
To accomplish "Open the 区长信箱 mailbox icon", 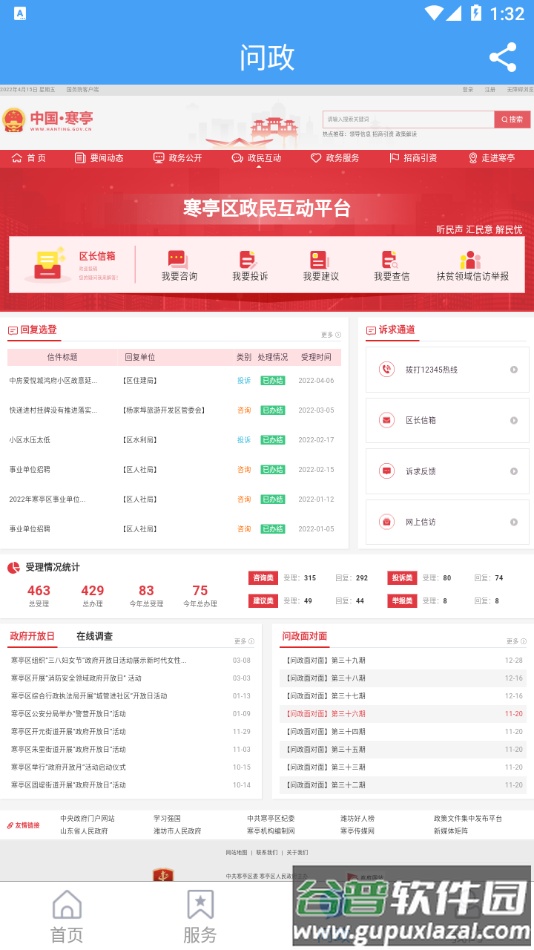I will [x=47, y=264].
